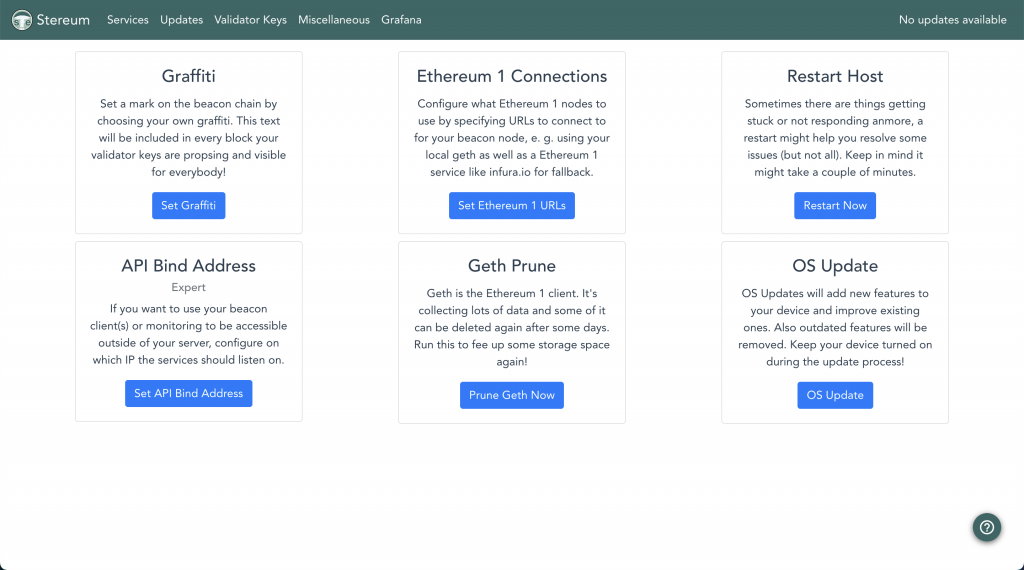The height and width of the screenshot is (570, 1024).
Task: Select the Miscellaneous nav item
Action: tap(334, 20)
